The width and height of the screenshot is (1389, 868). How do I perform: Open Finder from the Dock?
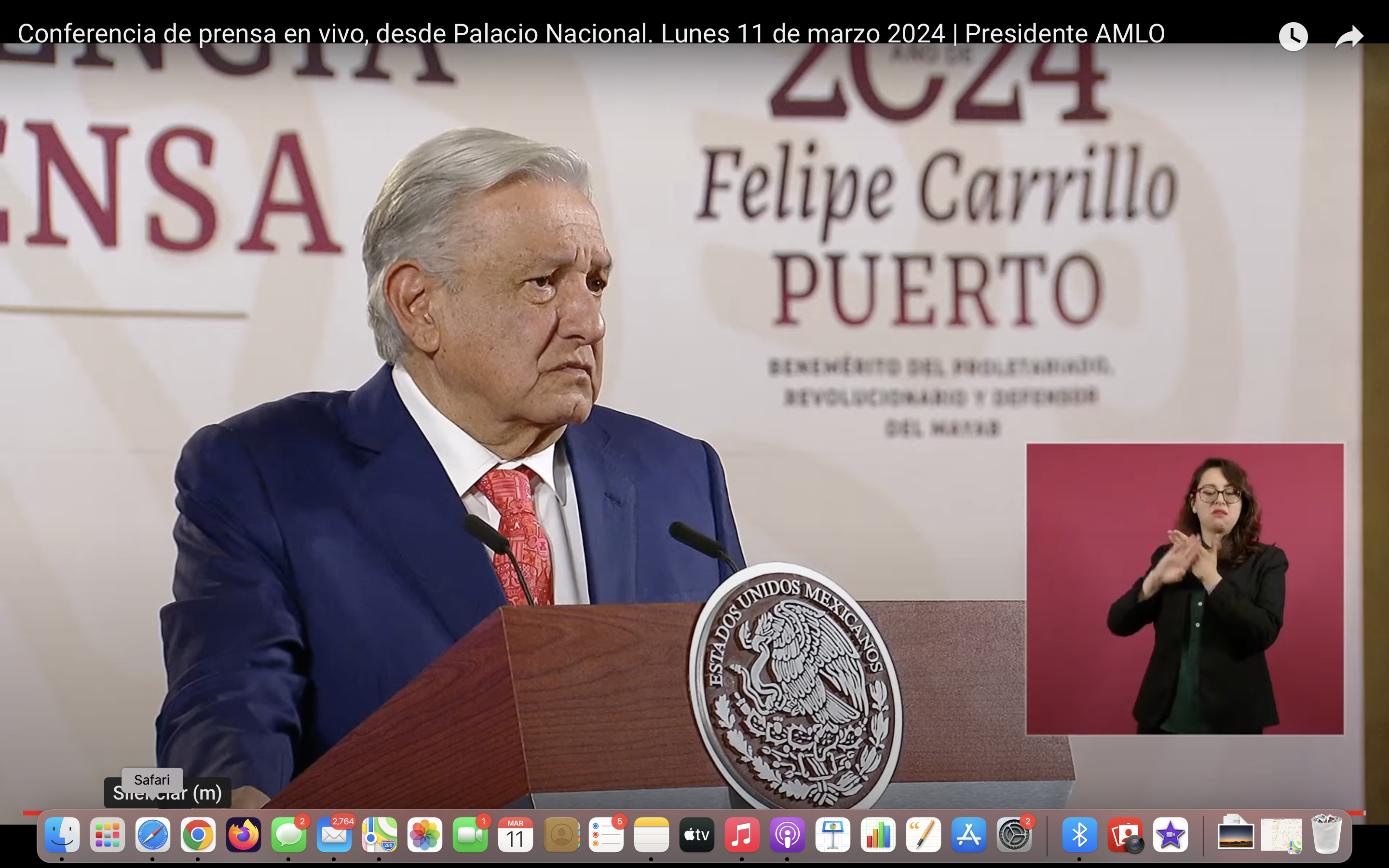[x=62, y=835]
